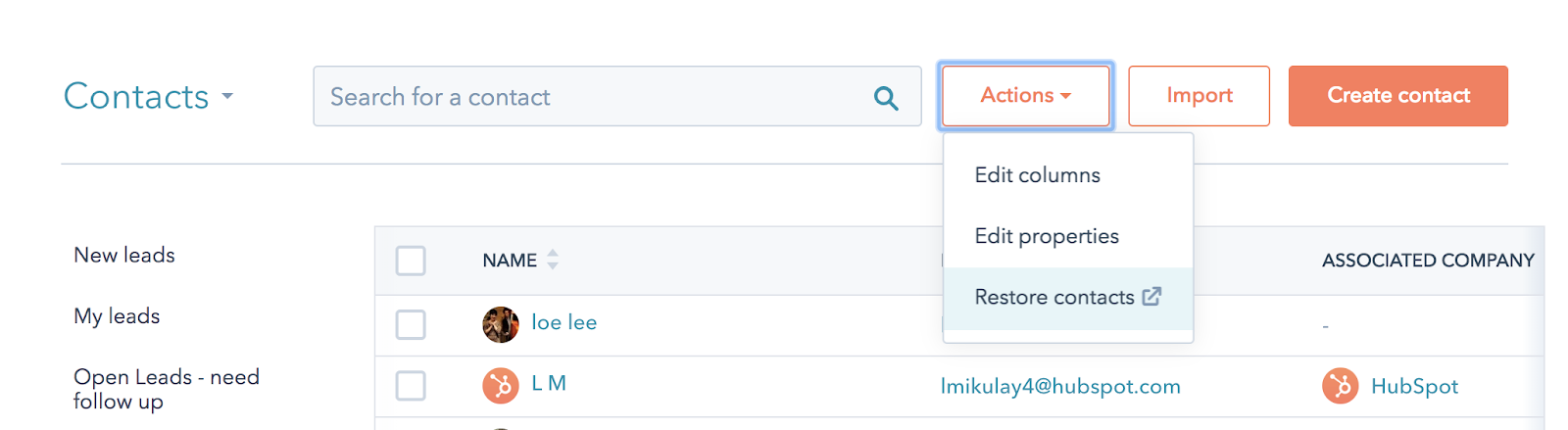Select the L M contact checkbox
The width and height of the screenshot is (1568, 430).
point(411,385)
